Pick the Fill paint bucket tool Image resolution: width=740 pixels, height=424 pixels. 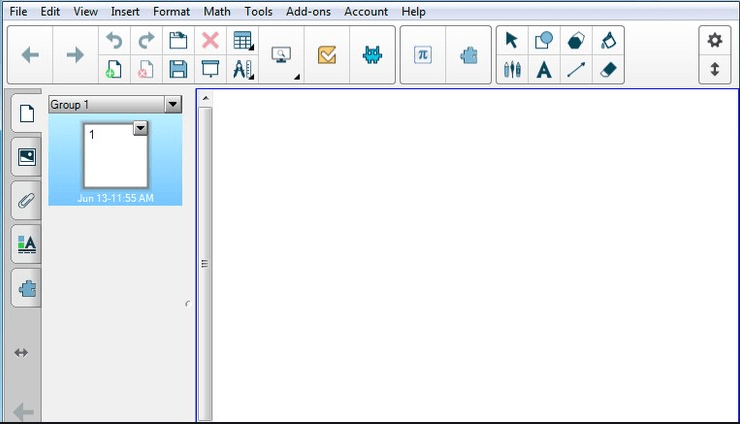[x=608, y=40]
